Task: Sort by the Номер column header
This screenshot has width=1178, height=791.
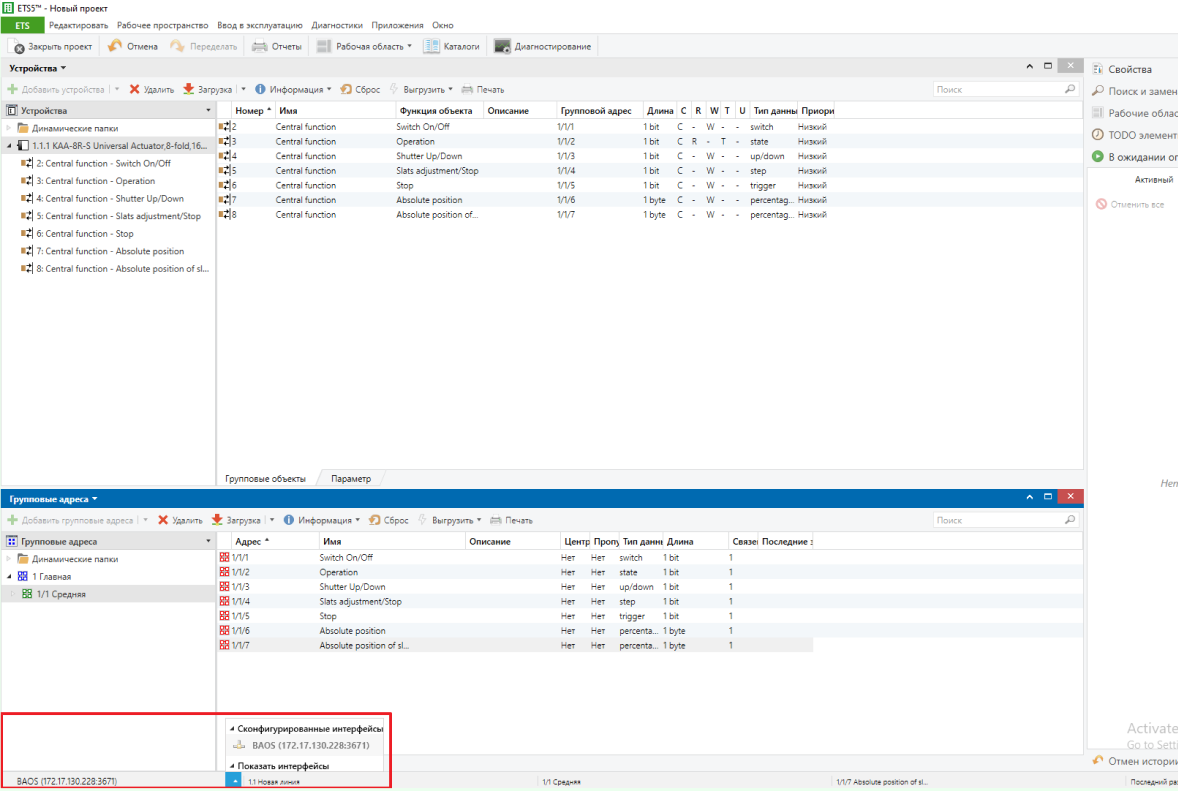Action: [252, 110]
